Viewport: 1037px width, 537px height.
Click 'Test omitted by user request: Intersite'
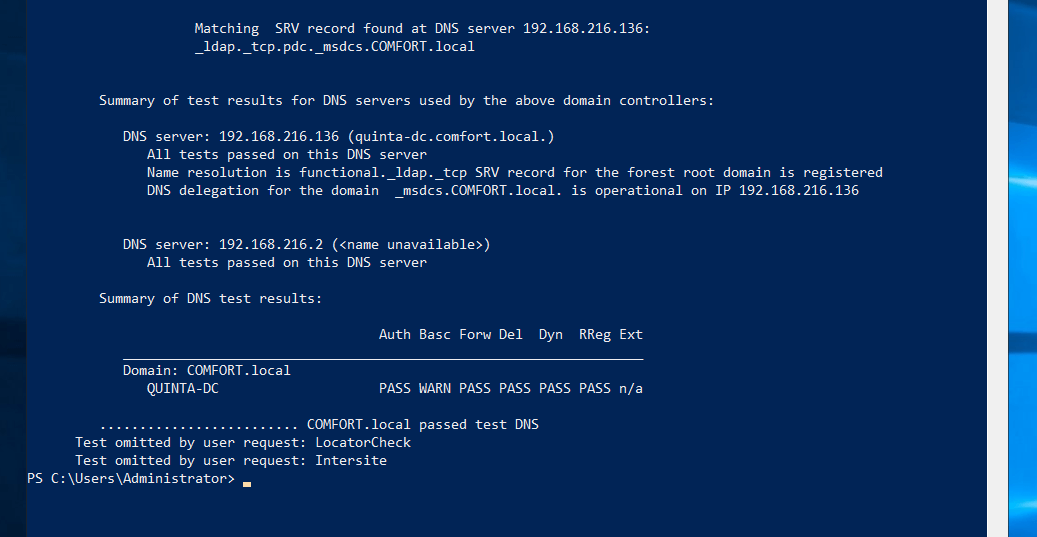231,460
